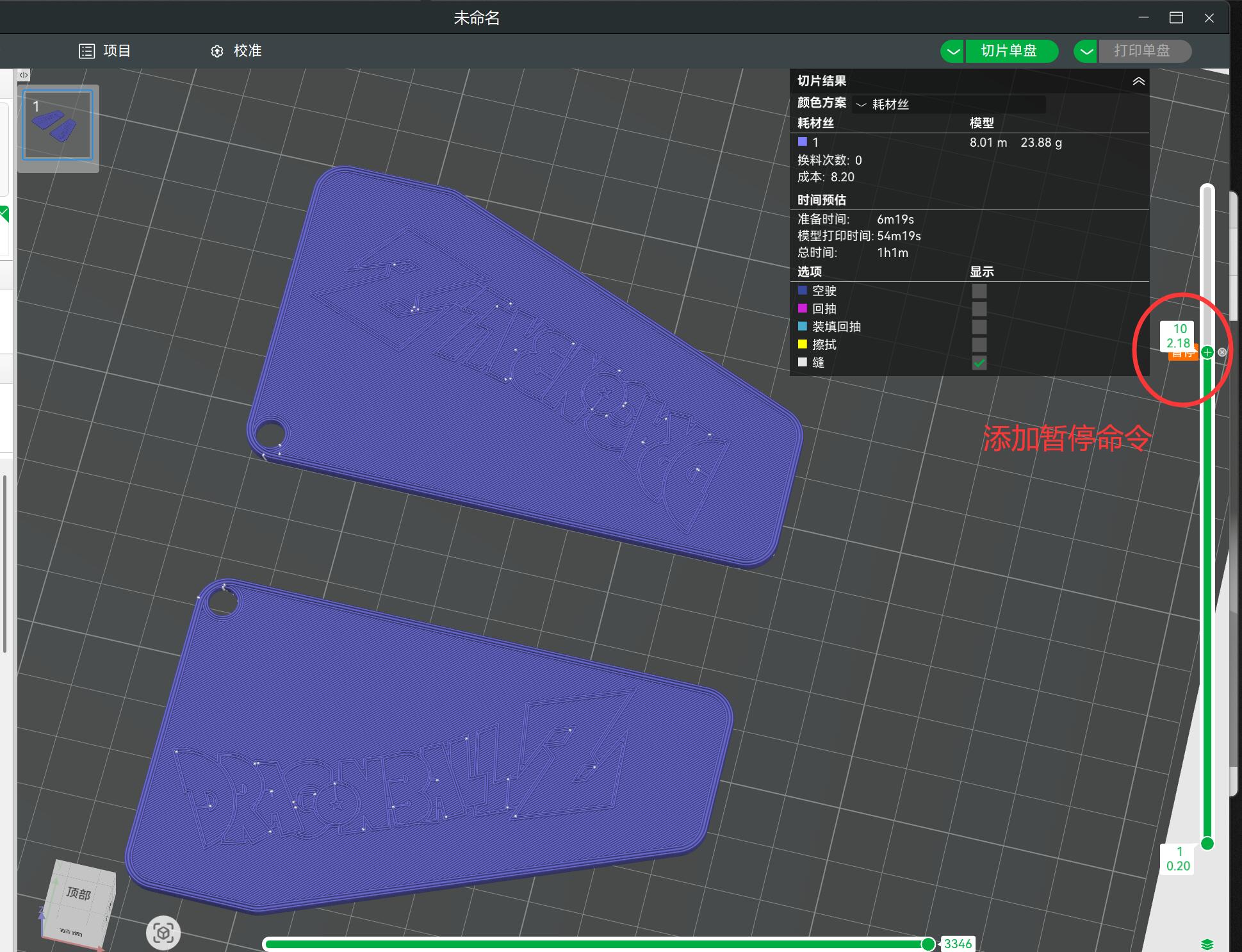Select plate 1 thumbnail
Viewport: 1242px width, 952px height.
[x=58, y=125]
